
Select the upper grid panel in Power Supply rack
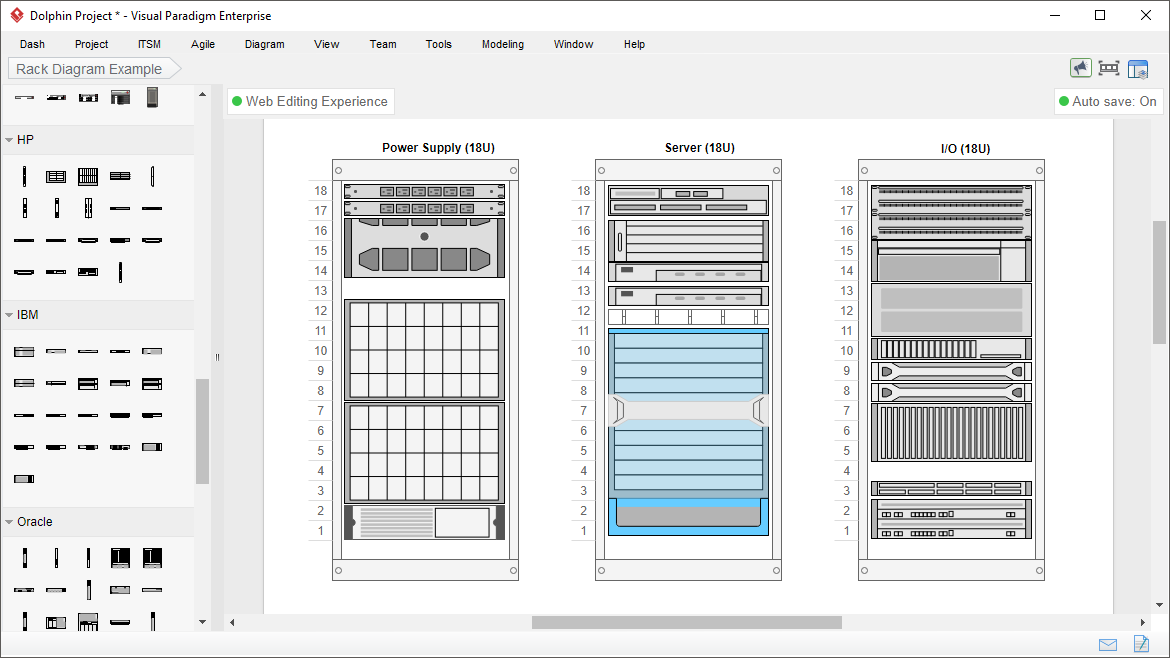[424, 350]
